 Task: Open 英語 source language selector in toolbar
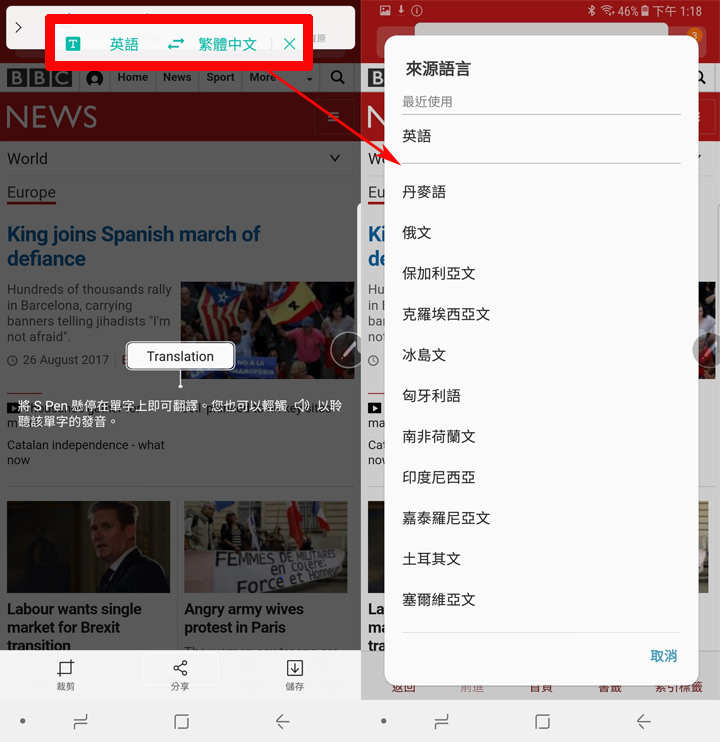tap(125, 44)
